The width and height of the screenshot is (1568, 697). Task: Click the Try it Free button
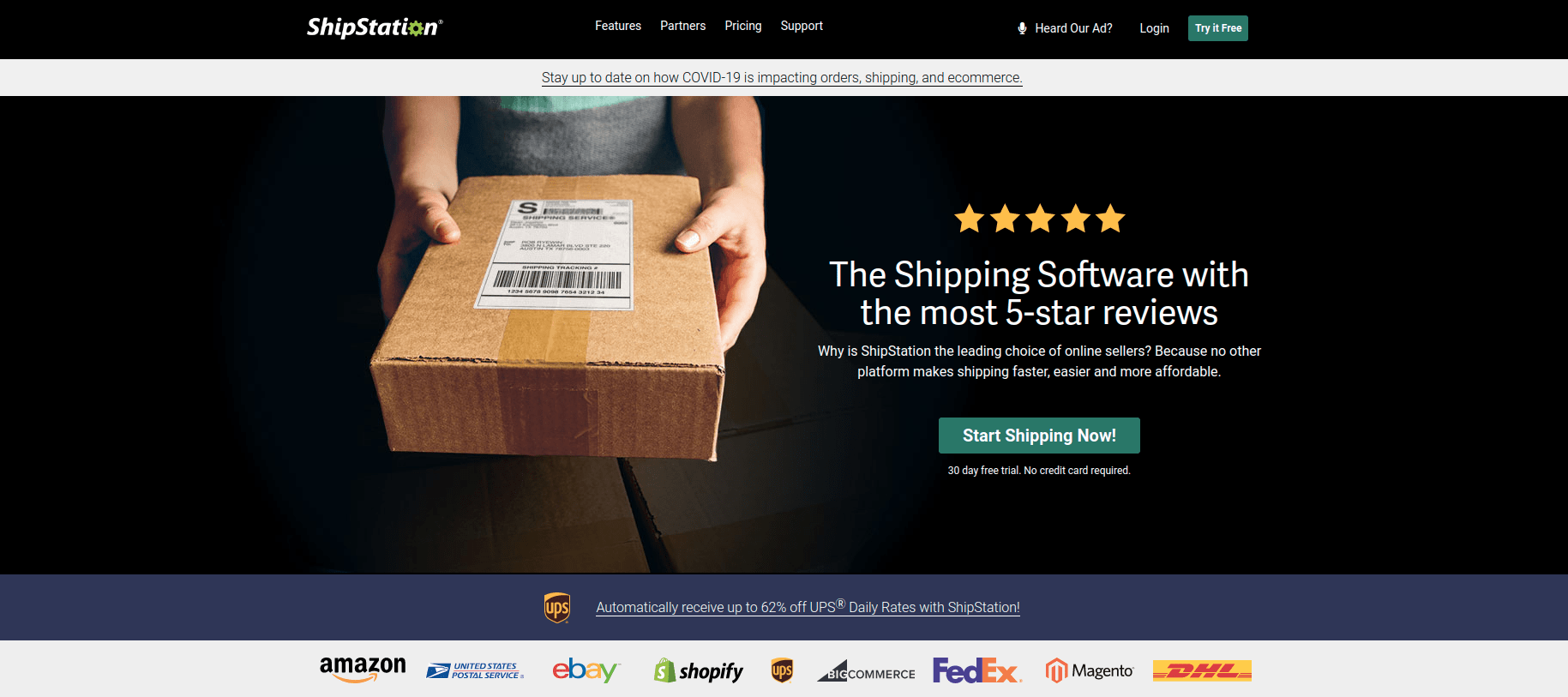pyautogui.click(x=1218, y=28)
